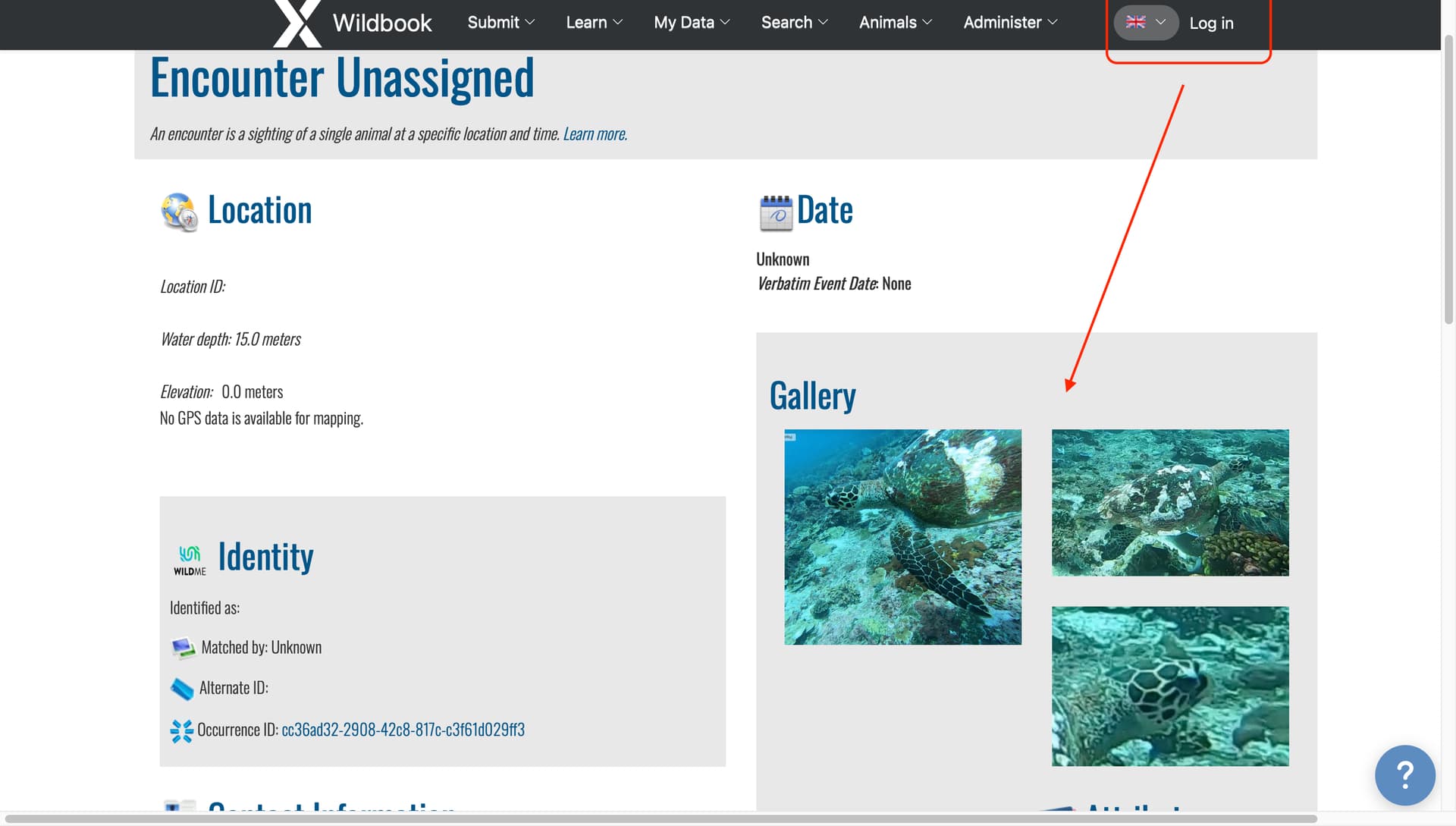The height and width of the screenshot is (826, 1456).
Task: Click the Alternate ID tag icon
Action: (182, 689)
